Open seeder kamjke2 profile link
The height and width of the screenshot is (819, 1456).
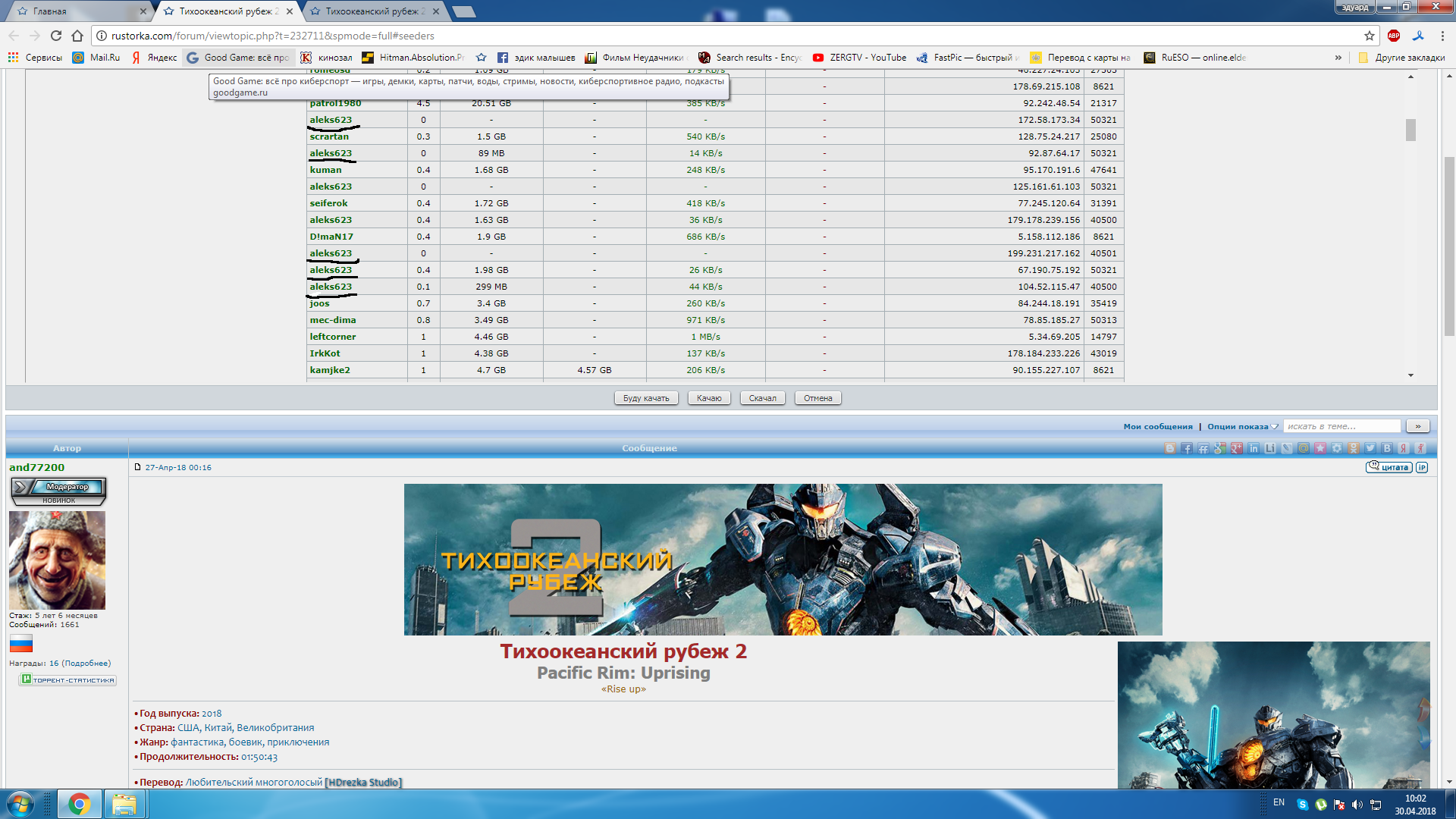(330, 370)
